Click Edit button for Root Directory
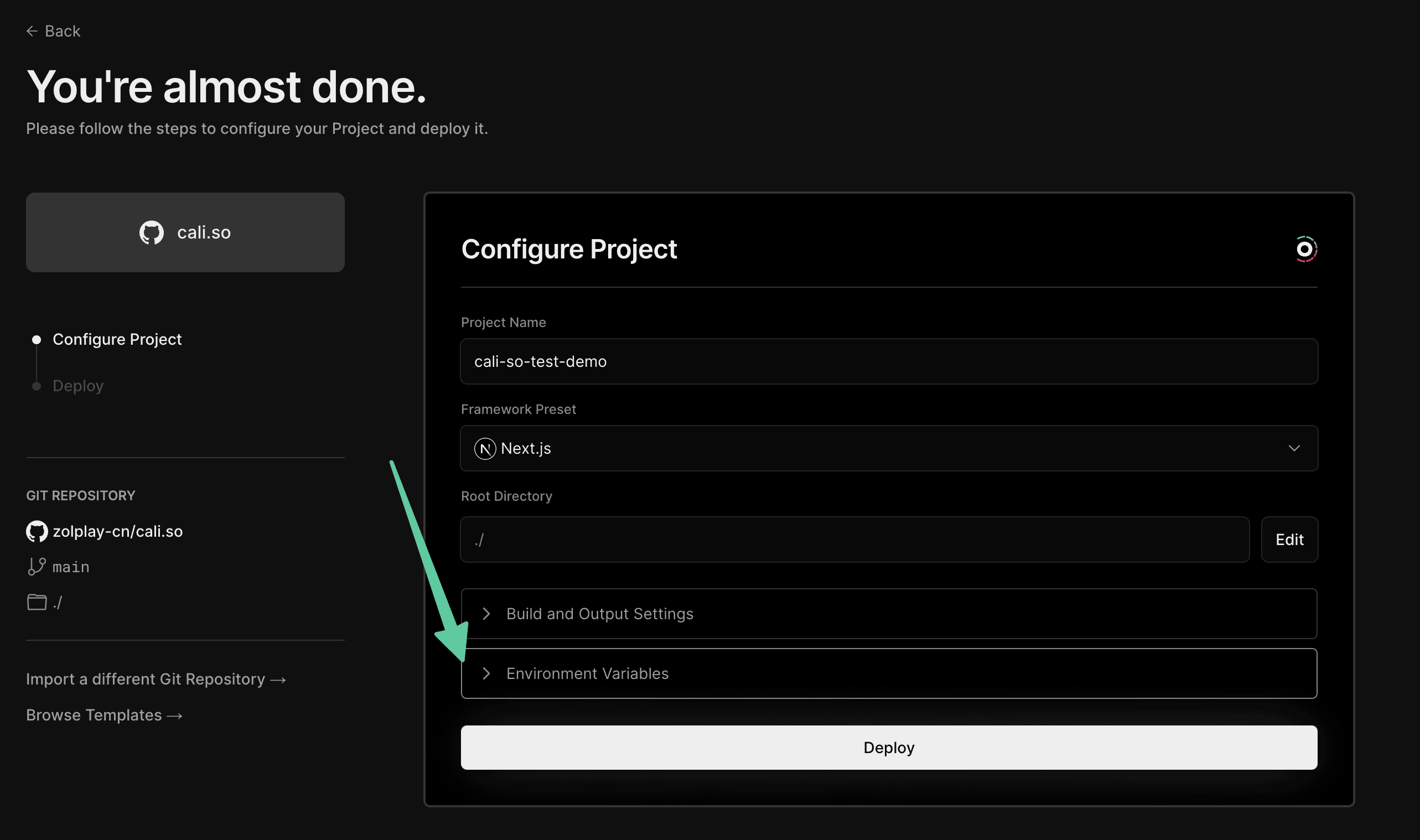The height and width of the screenshot is (840, 1420). coord(1289,540)
